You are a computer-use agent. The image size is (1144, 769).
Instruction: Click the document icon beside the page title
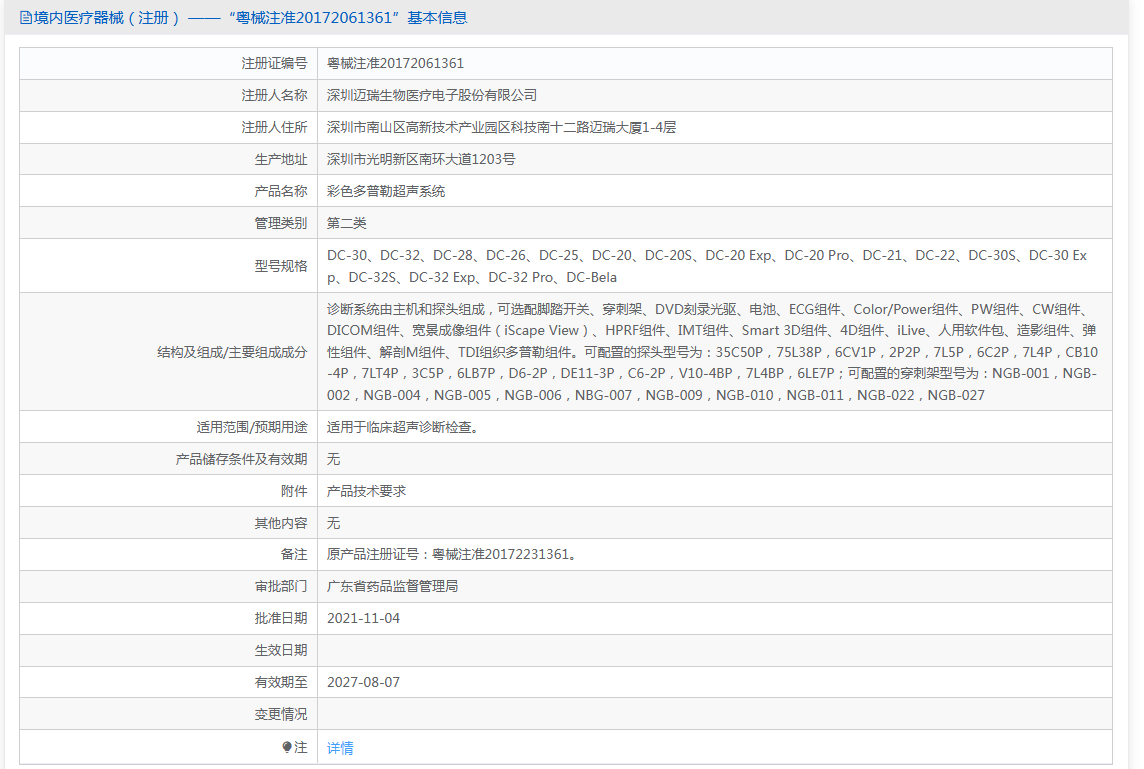click(x=26, y=18)
